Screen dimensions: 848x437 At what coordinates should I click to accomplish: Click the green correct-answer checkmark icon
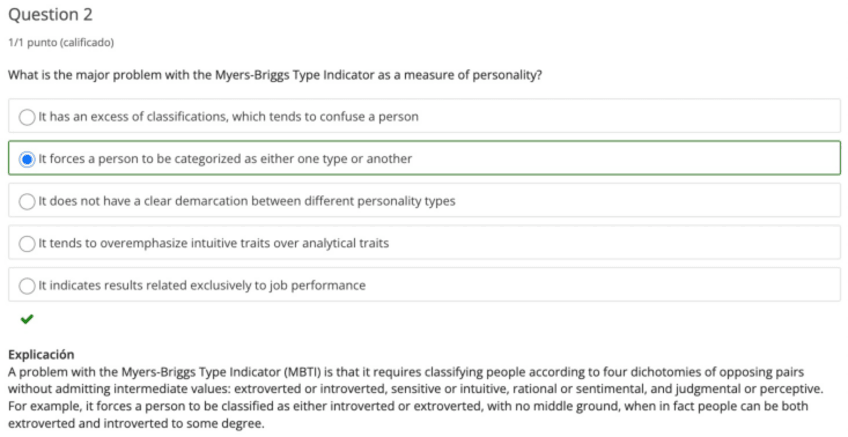pos(26,319)
